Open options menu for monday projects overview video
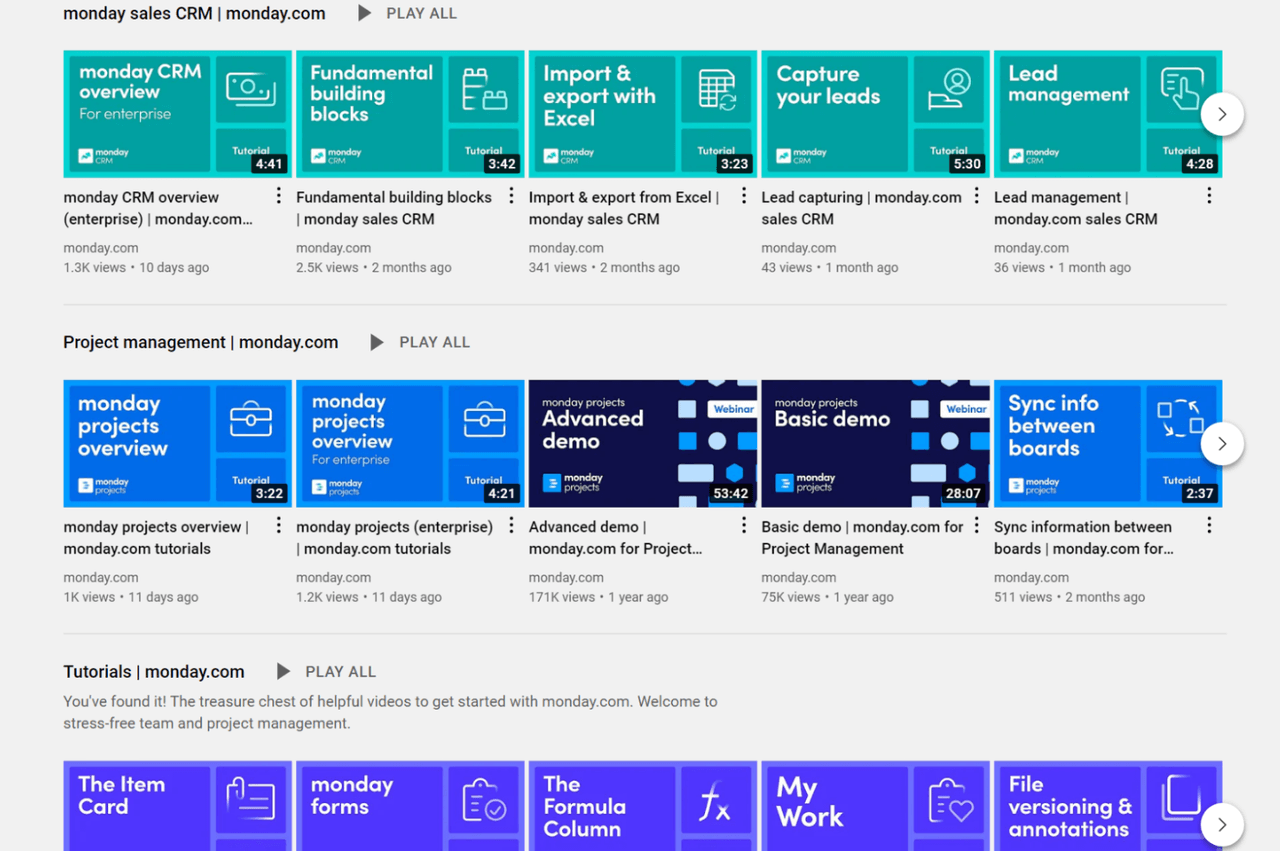Viewport: 1280px width, 851px height. (x=279, y=525)
